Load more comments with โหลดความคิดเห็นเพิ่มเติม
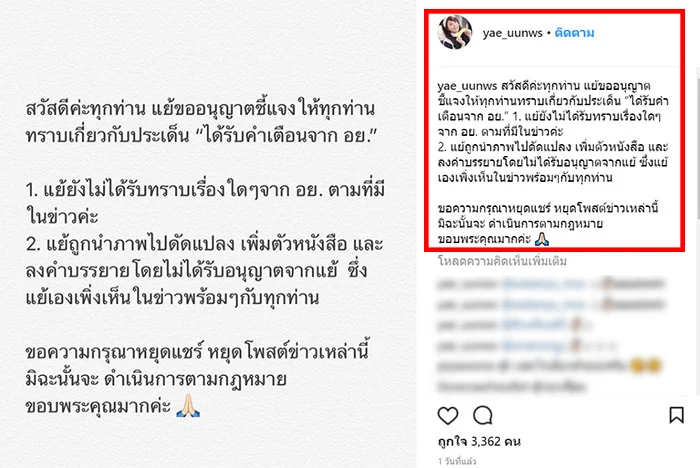 pyautogui.click(x=502, y=261)
